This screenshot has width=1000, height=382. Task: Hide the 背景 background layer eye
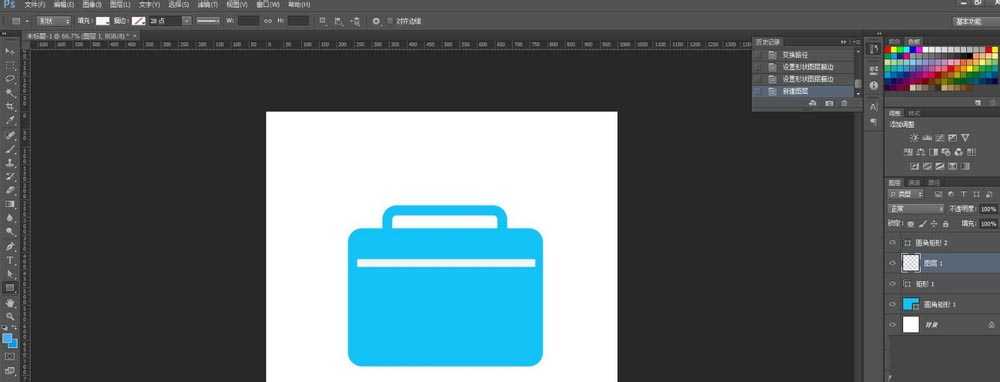(x=892, y=325)
